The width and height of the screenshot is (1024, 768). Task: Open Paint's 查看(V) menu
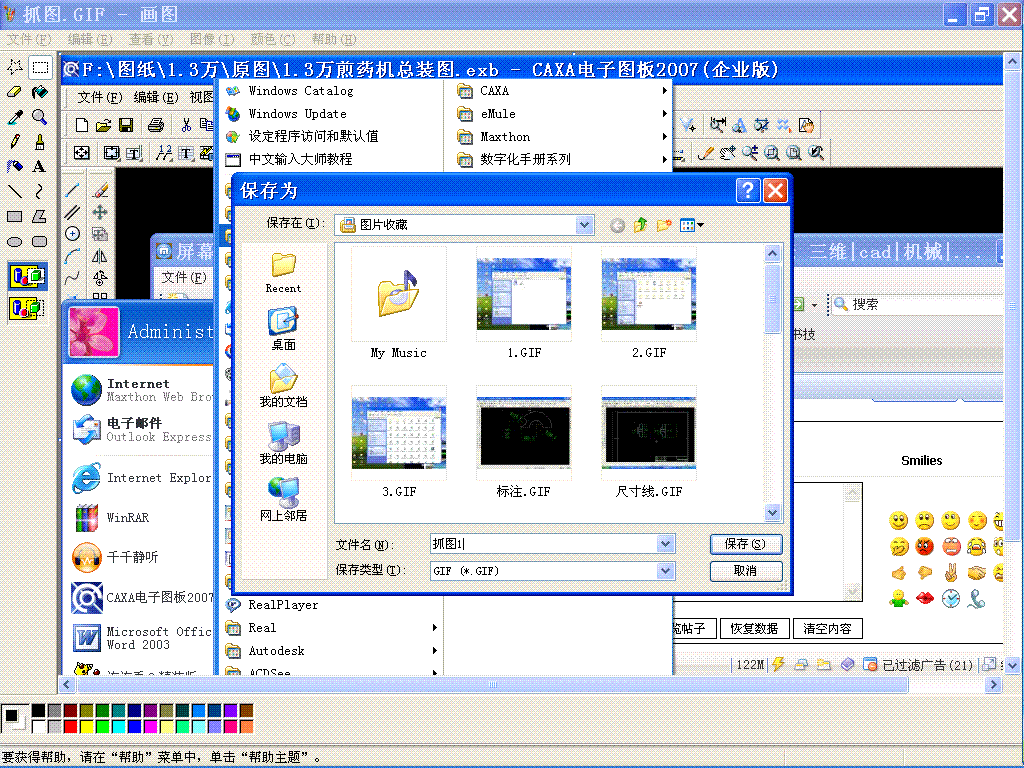click(x=151, y=39)
